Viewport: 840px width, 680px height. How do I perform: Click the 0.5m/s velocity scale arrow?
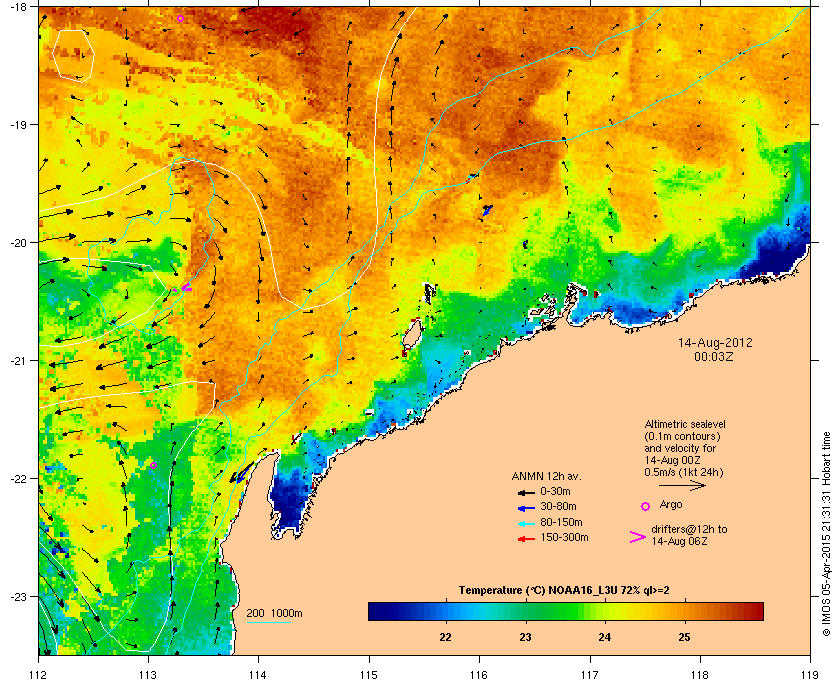click(682, 485)
